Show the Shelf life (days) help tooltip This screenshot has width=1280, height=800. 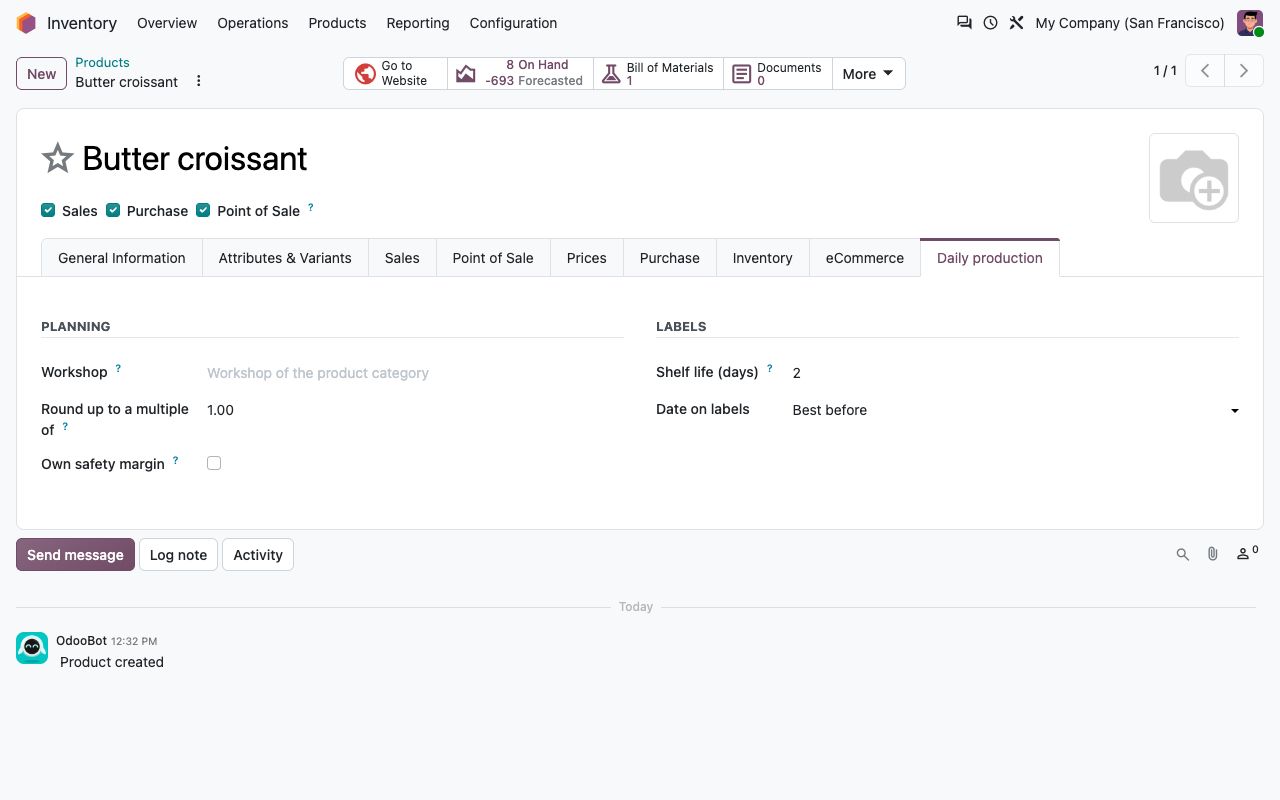click(x=769, y=368)
